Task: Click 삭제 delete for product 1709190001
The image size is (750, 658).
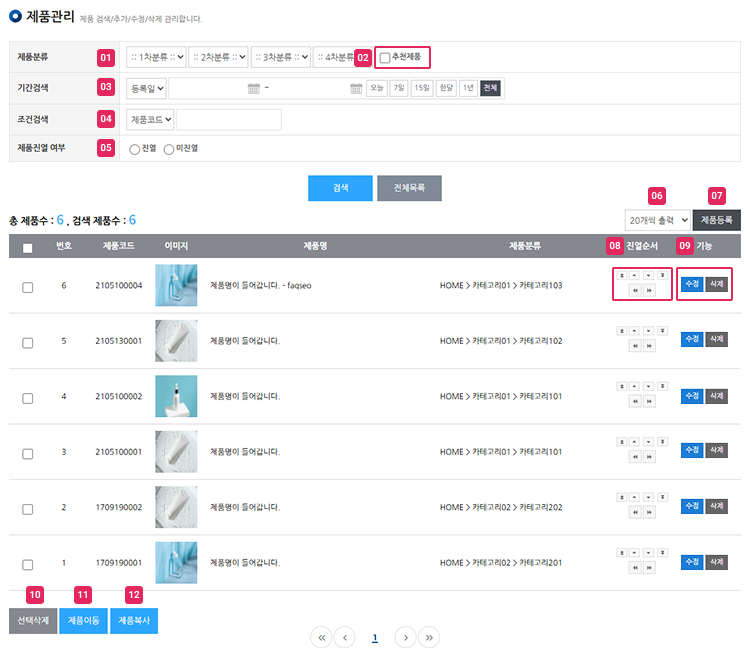Action: point(717,562)
